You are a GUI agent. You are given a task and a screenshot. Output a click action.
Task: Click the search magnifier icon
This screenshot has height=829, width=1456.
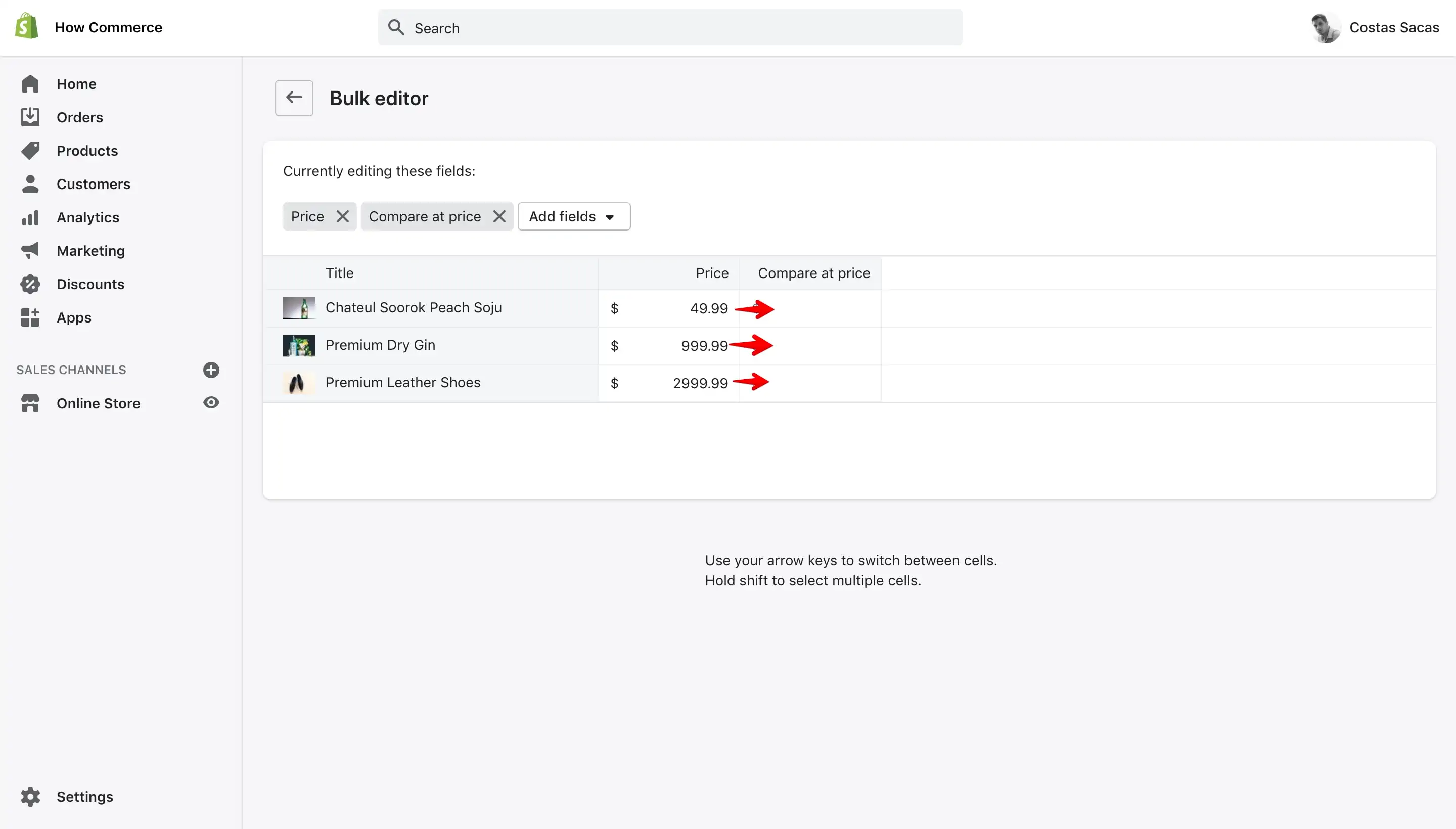coord(396,27)
